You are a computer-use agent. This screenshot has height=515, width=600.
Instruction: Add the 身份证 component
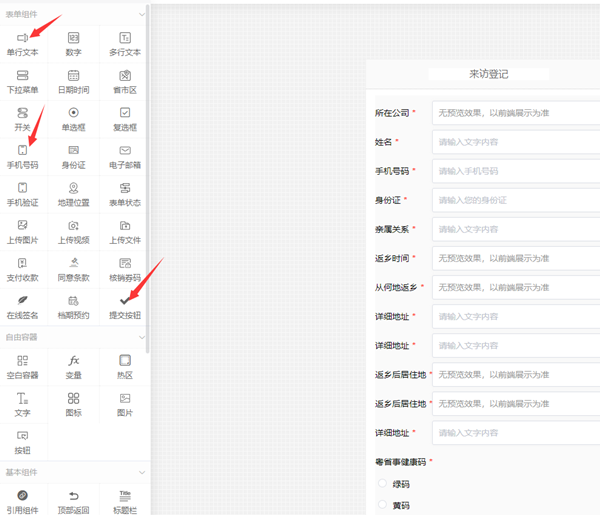[x=73, y=156]
